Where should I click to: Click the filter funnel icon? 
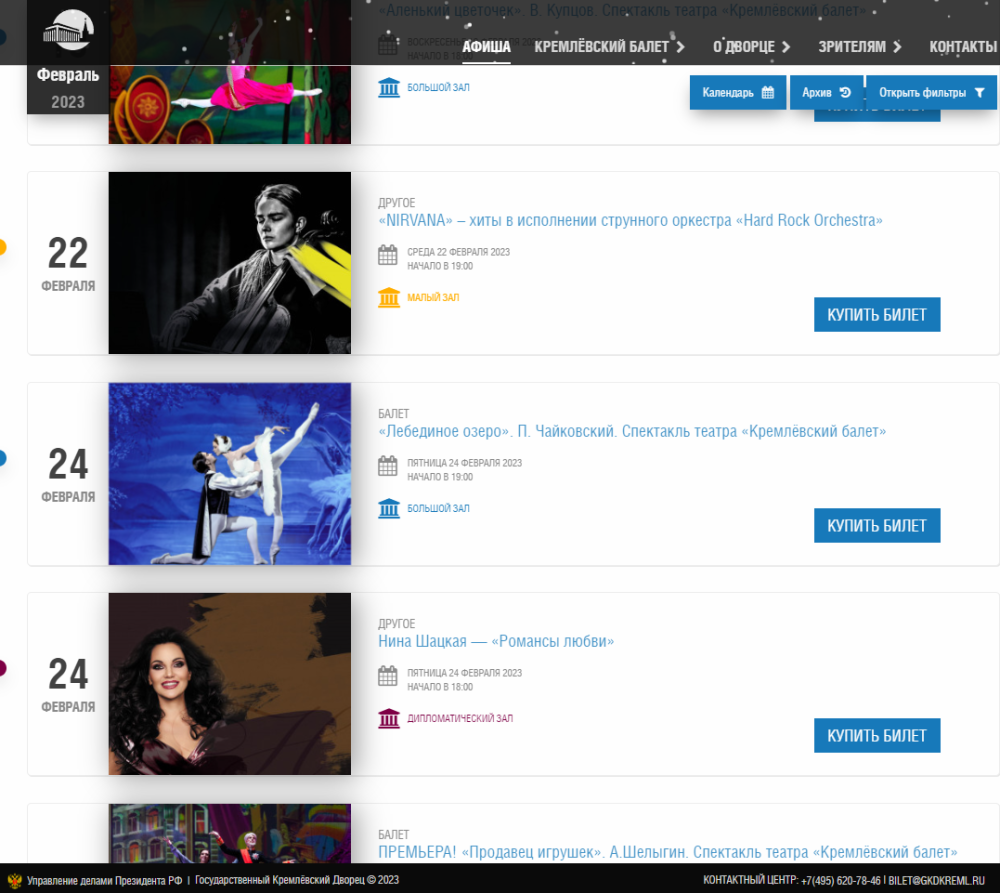pos(980,92)
